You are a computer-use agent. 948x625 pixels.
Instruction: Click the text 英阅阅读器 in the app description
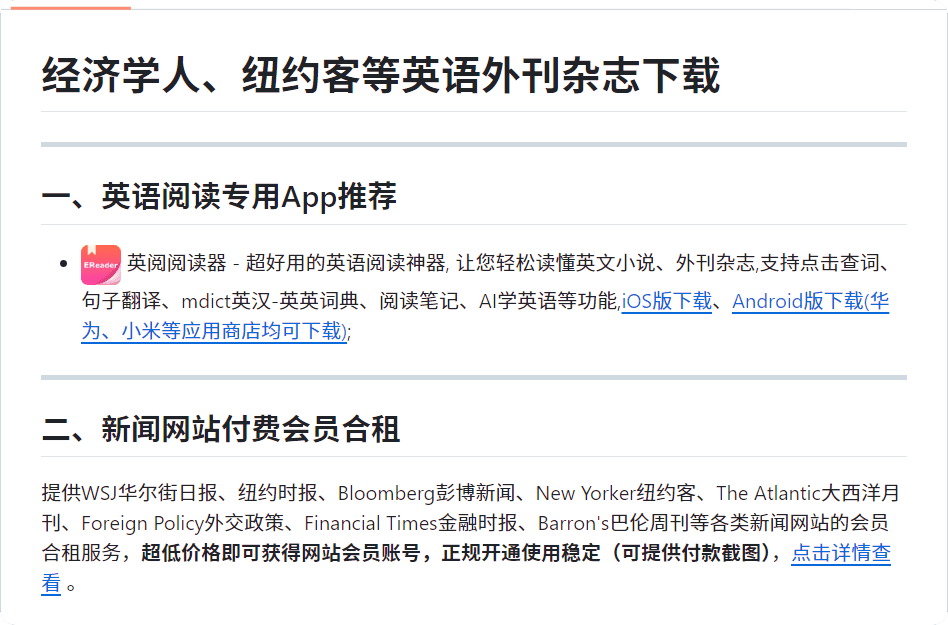tap(177, 263)
